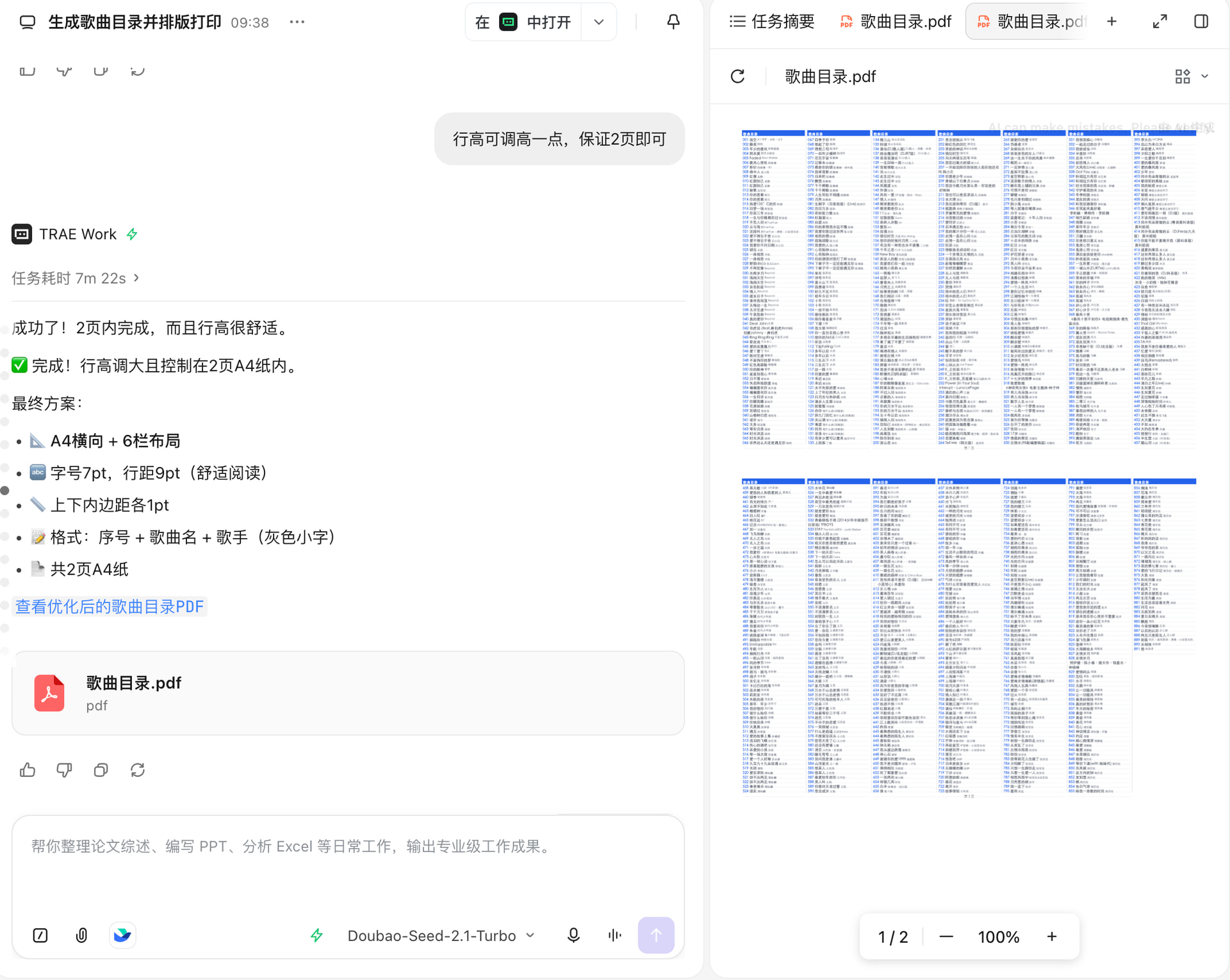Dislike the response with thumbs down

pyautogui.click(x=64, y=770)
